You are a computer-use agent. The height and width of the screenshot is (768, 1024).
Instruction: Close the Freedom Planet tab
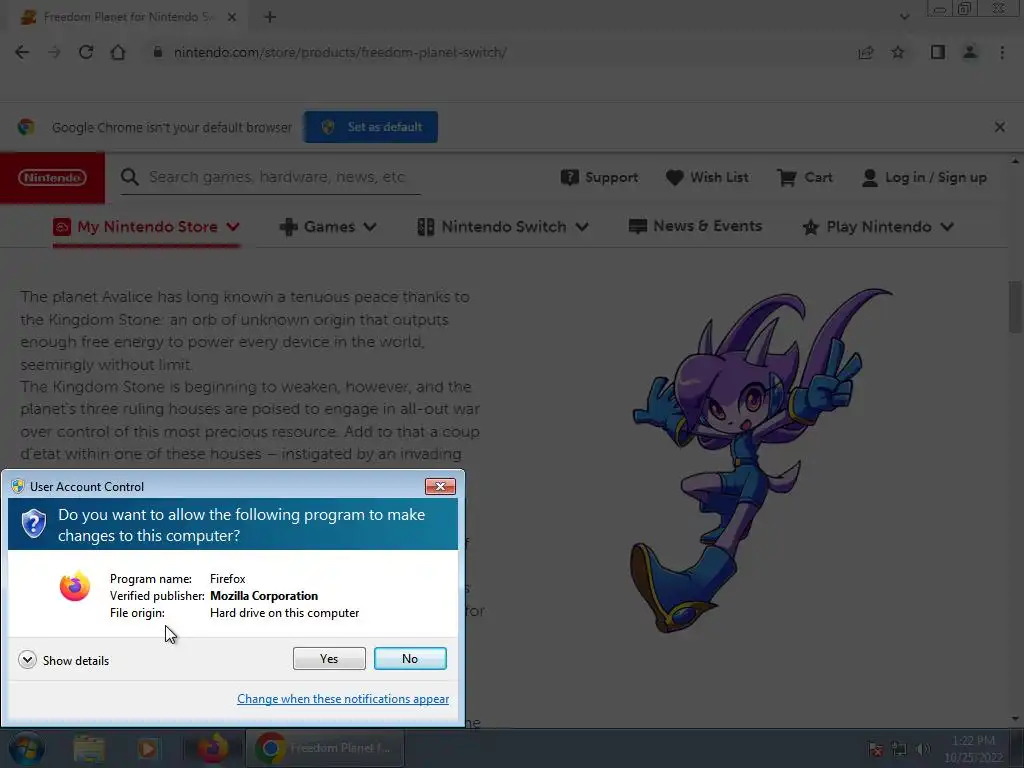click(232, 17)
